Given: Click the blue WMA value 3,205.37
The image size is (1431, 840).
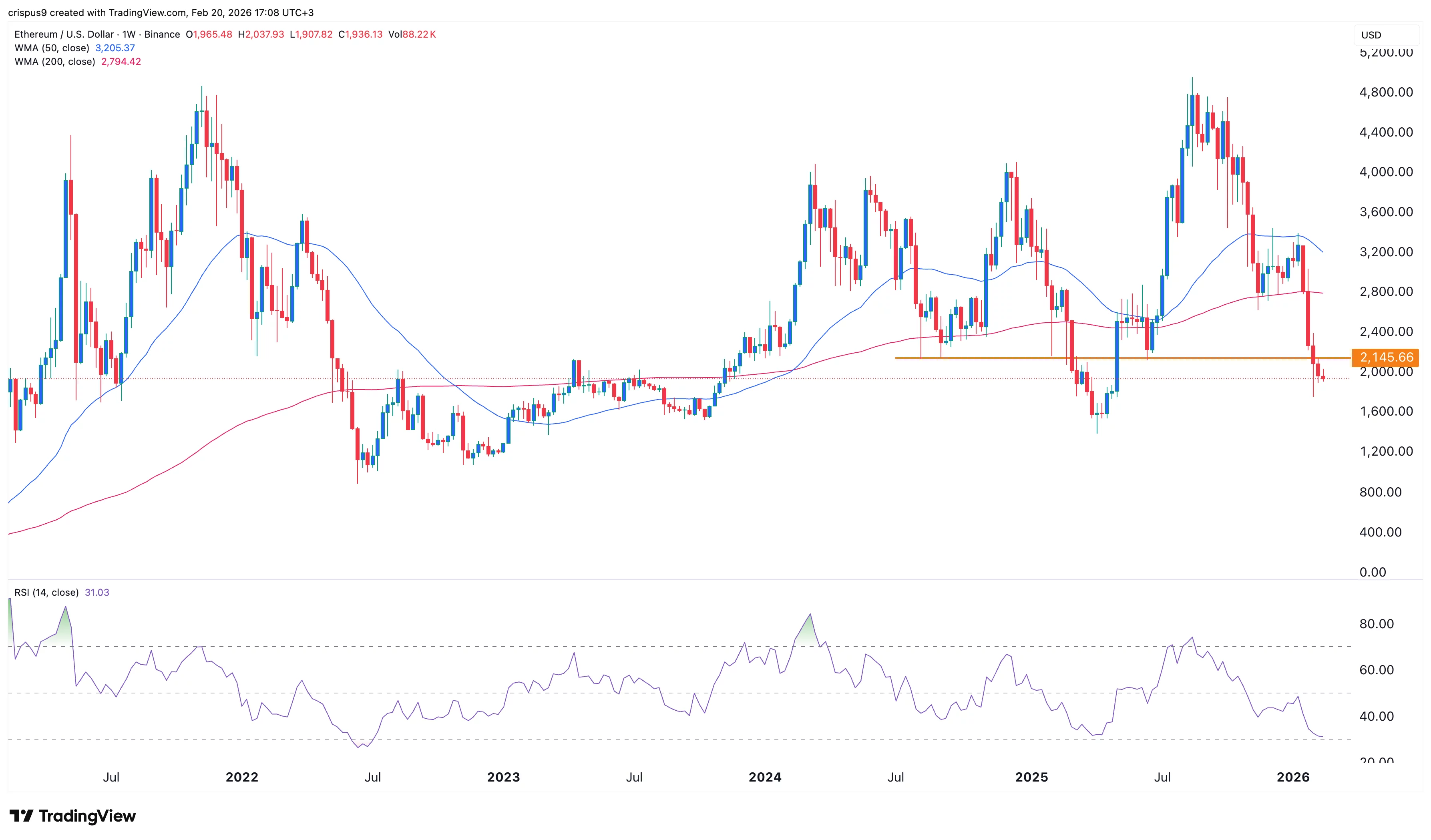Looking at the screenshot, I should (114, 48).
